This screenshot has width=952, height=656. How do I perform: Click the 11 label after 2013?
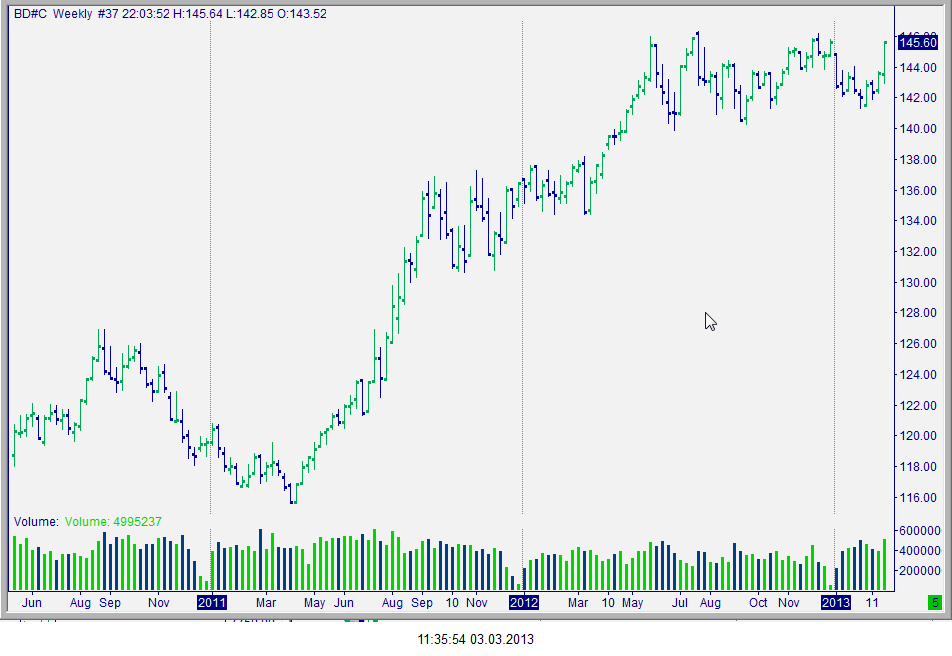(872, 603)
